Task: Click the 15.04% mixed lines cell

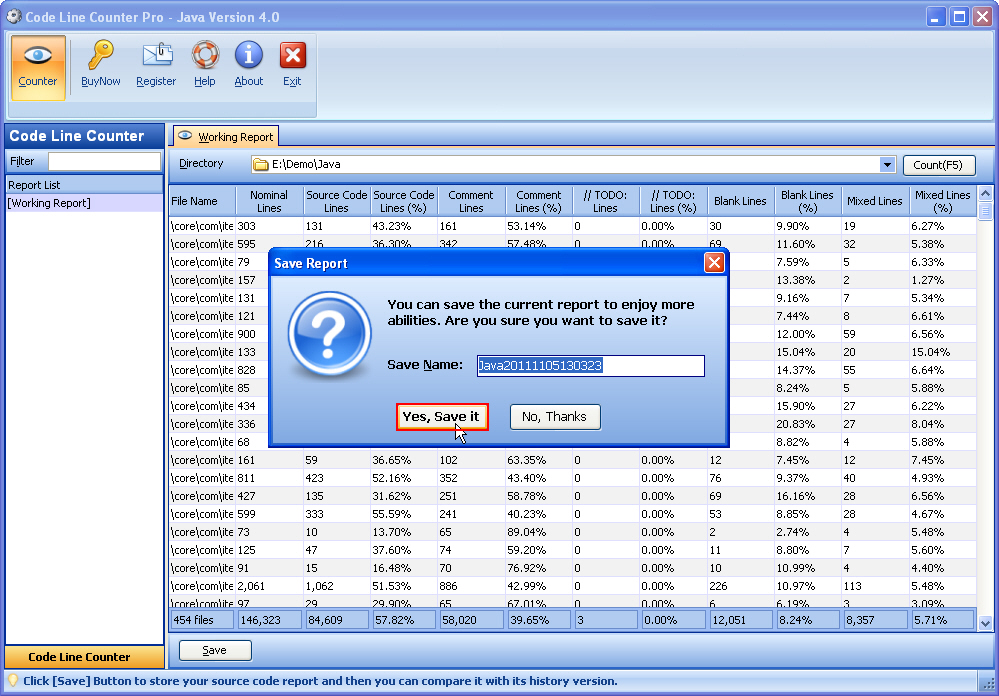Action: pos(942,352)
